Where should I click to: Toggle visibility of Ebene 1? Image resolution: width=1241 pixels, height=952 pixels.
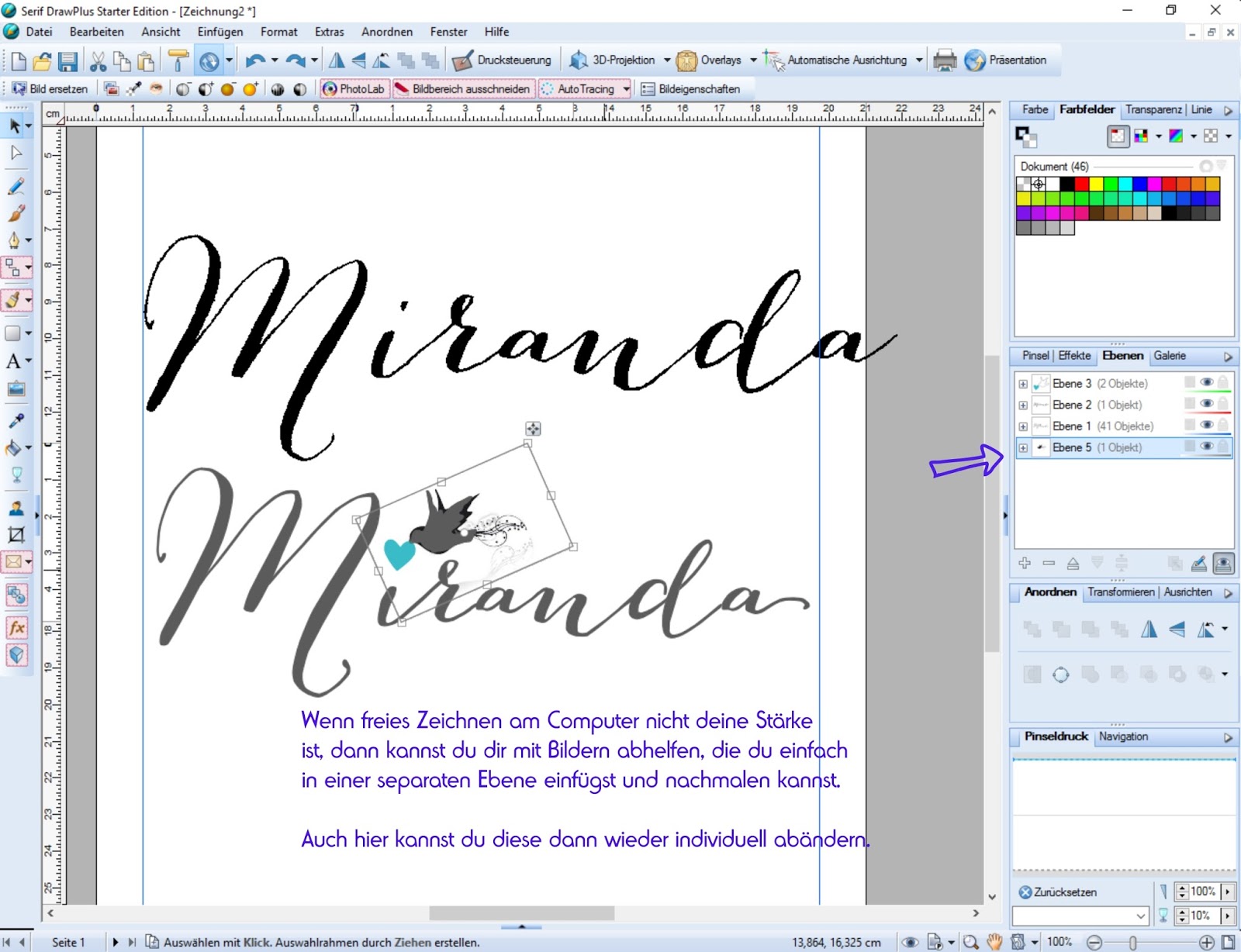tap(1207, 426)
